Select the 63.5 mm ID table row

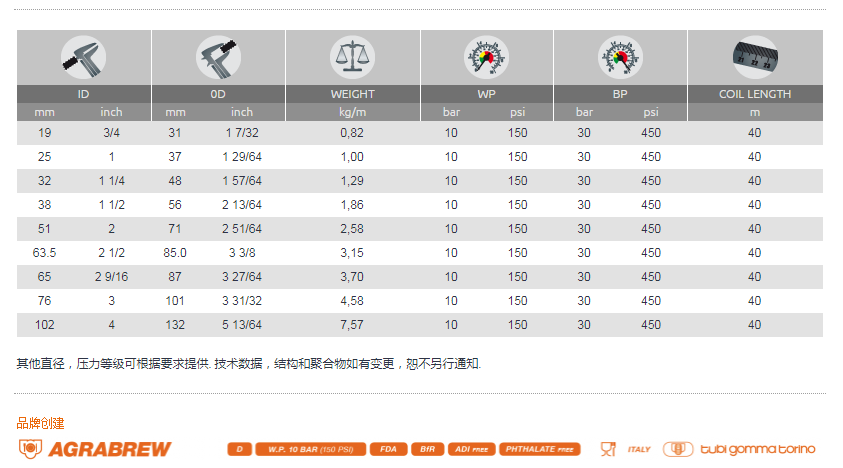420,253
